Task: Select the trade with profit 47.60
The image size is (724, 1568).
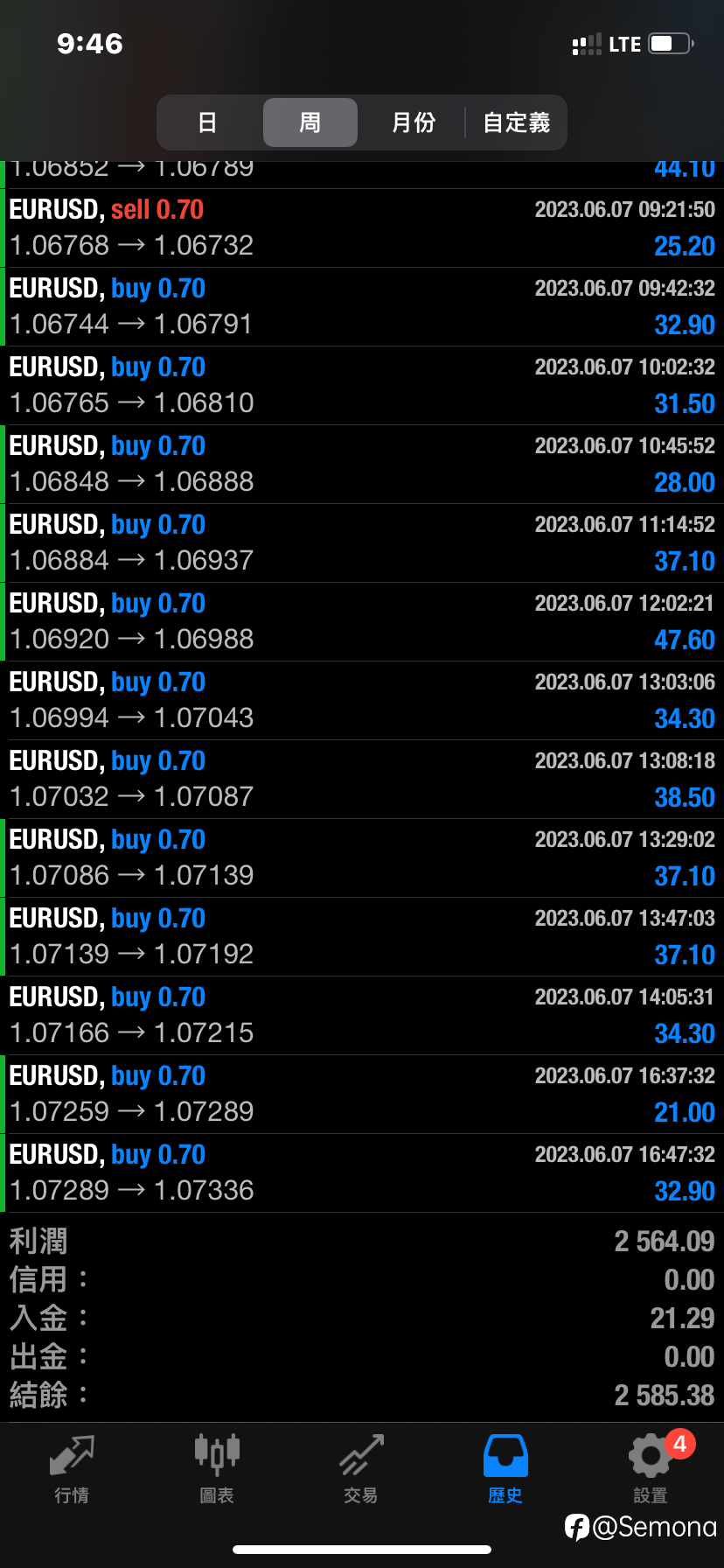Action: point(362,621)
